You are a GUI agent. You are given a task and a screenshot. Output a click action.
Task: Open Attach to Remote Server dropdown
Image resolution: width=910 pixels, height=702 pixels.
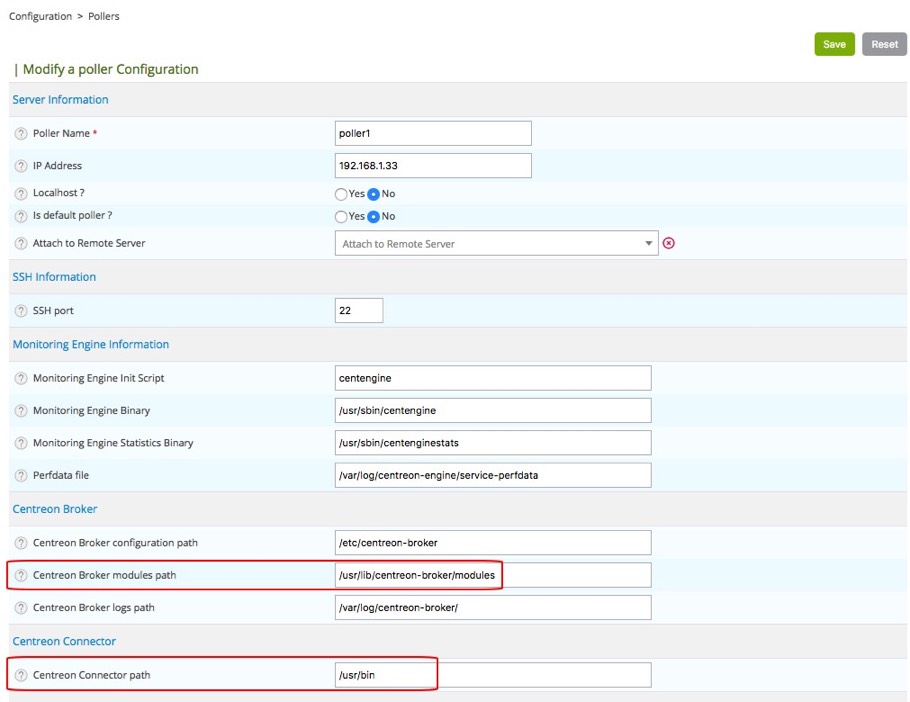tap(496, 243)
